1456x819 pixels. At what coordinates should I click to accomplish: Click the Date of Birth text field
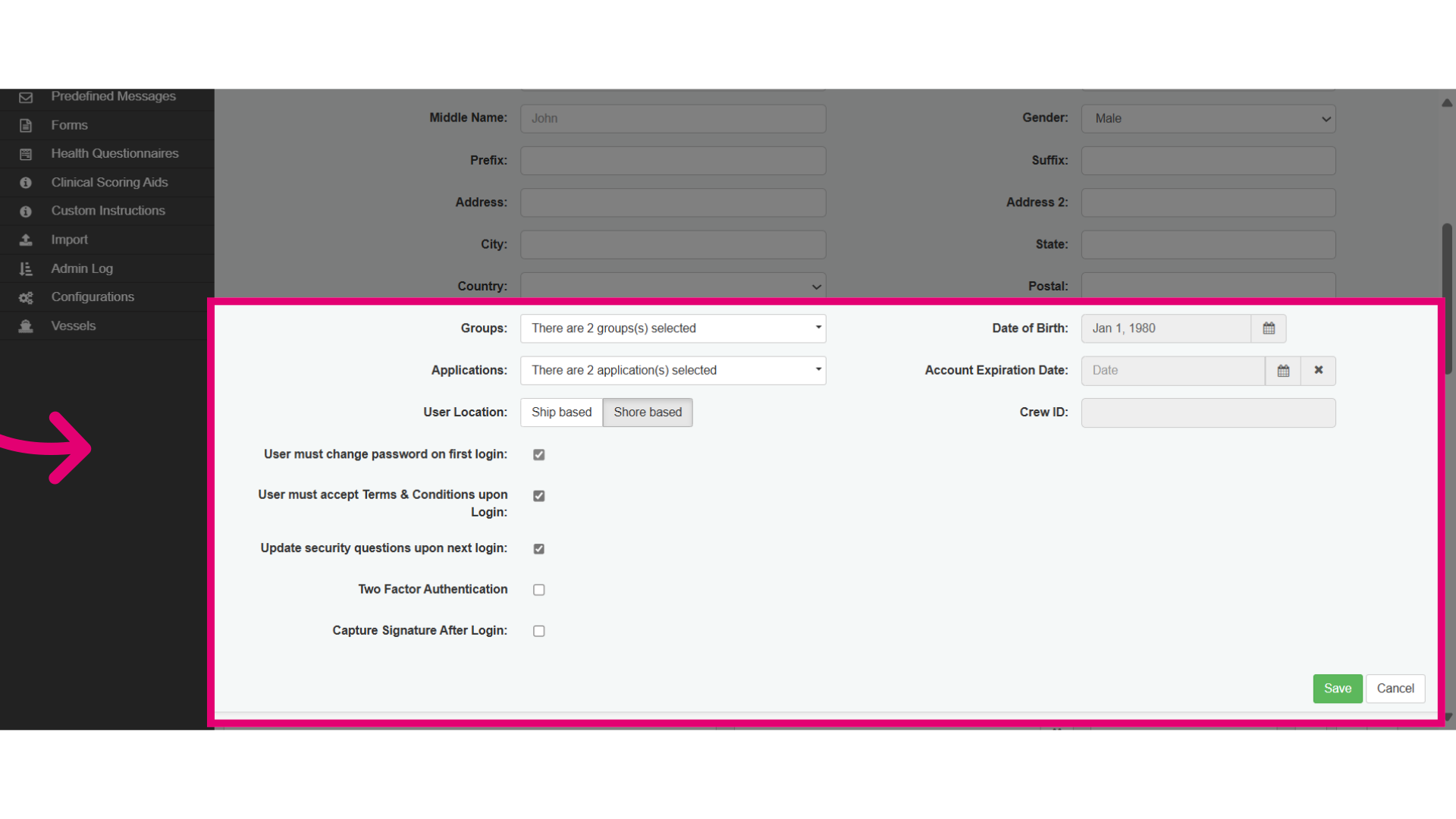pos(1166,328)
